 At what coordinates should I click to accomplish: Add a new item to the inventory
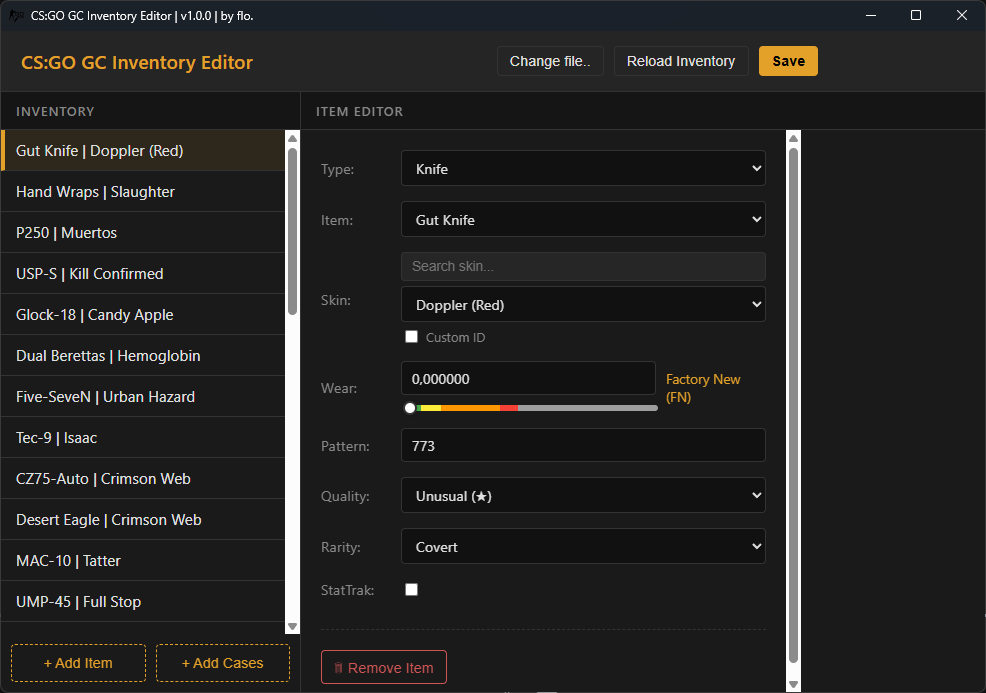(x=78, y=662)
